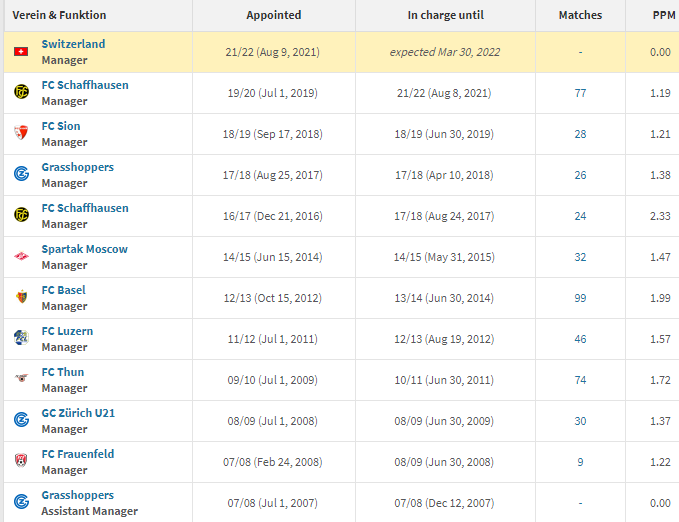Open the 46 matches link for FC Luzern
The width and height of the screenshot is (679, 522).
click(580, 339)
